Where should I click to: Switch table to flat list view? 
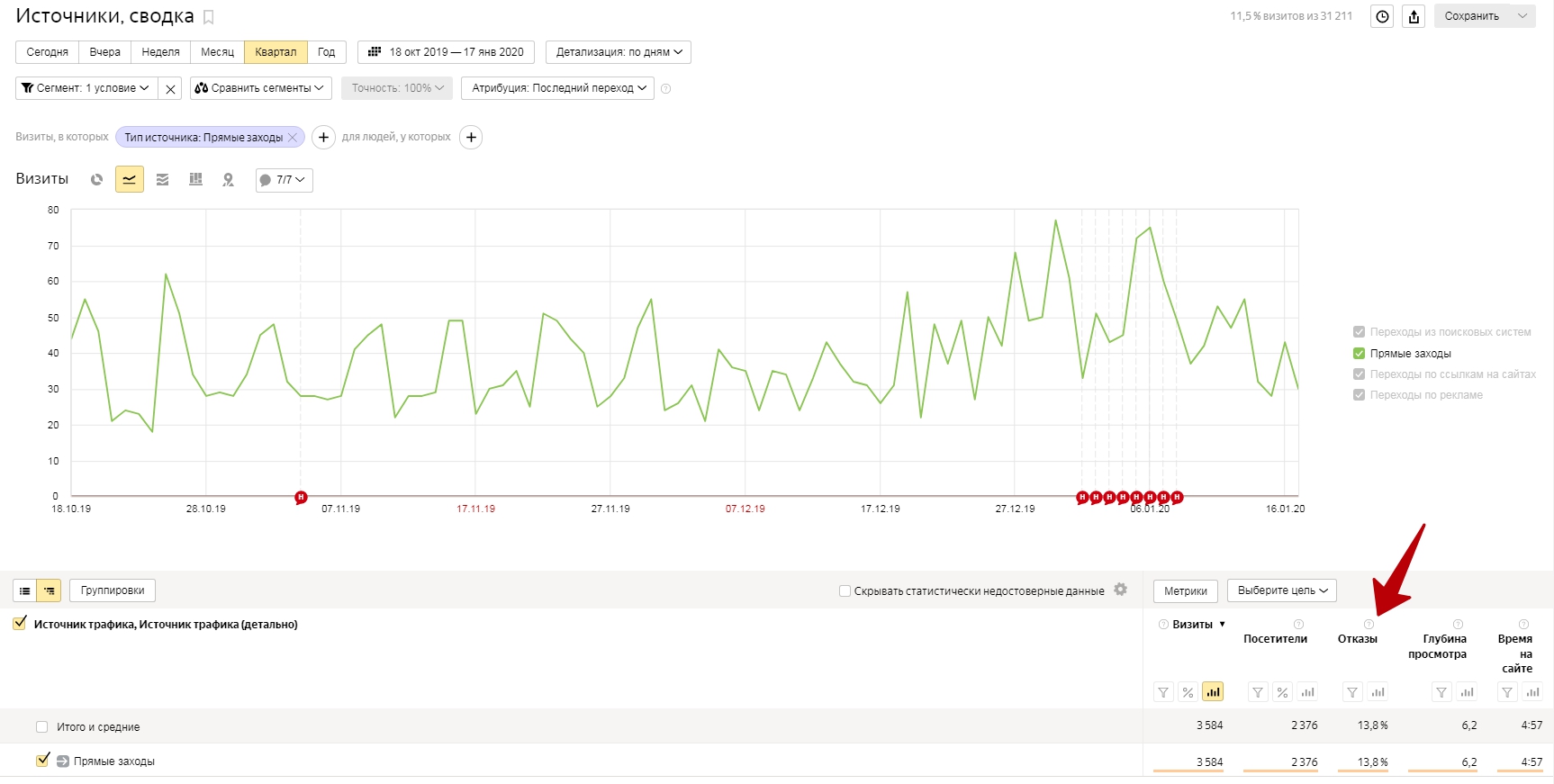tap(24, 591)
